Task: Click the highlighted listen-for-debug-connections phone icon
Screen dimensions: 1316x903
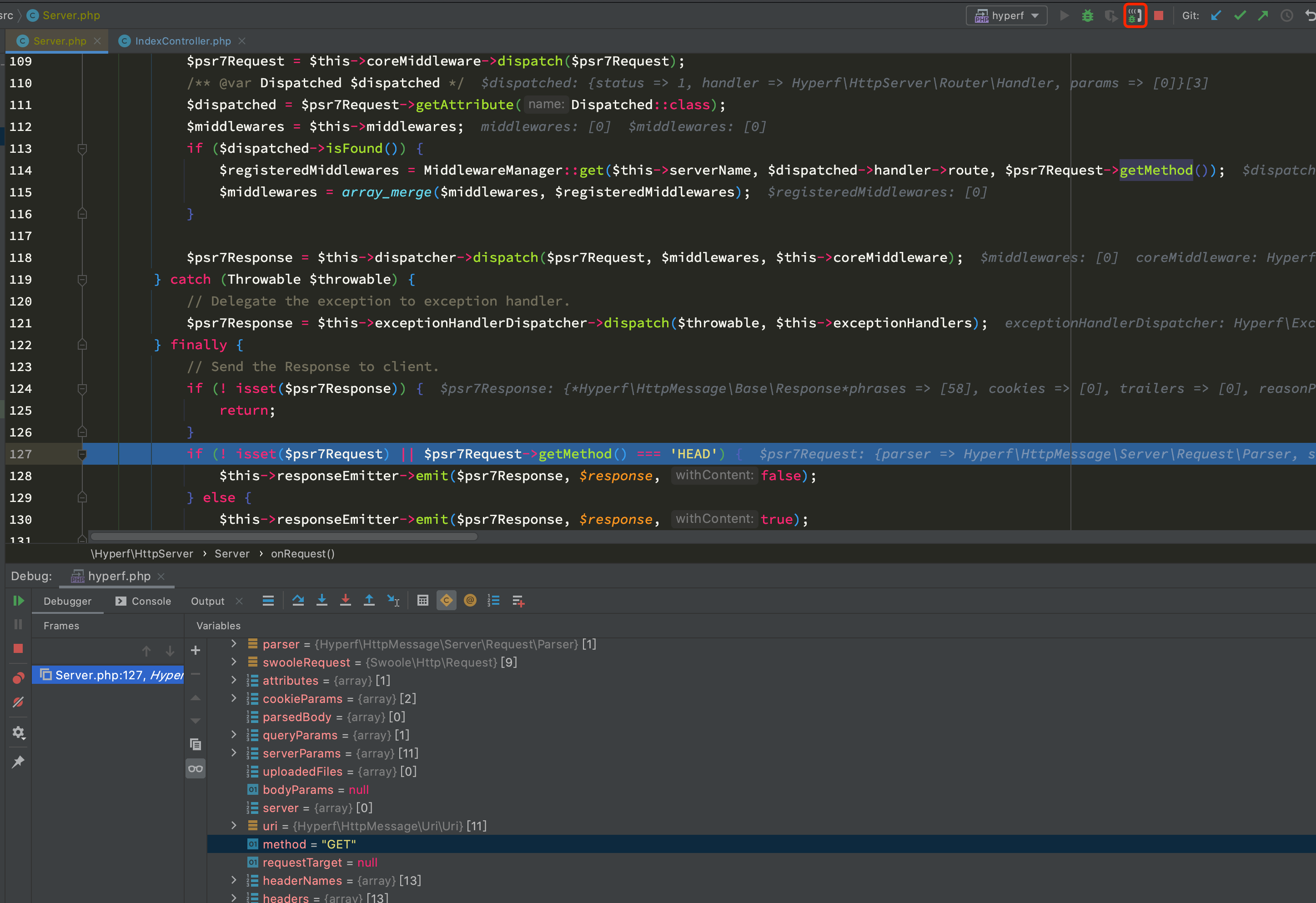Action: point(1135,15)
